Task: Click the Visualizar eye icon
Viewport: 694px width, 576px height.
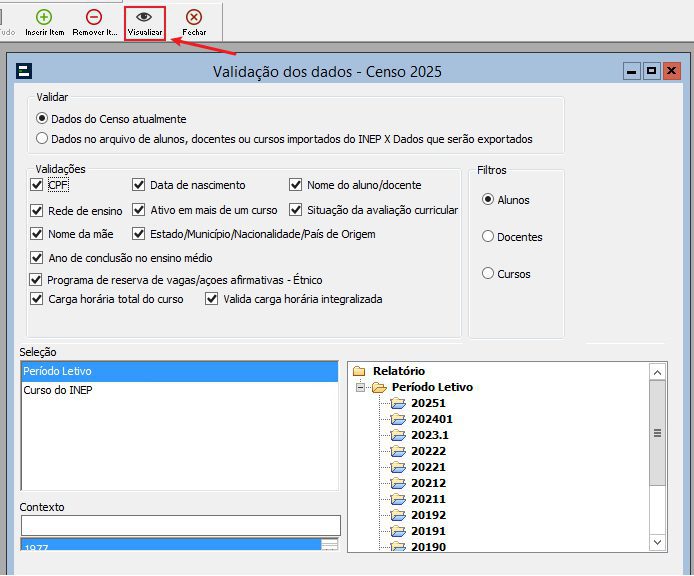Action: [144, 17]
